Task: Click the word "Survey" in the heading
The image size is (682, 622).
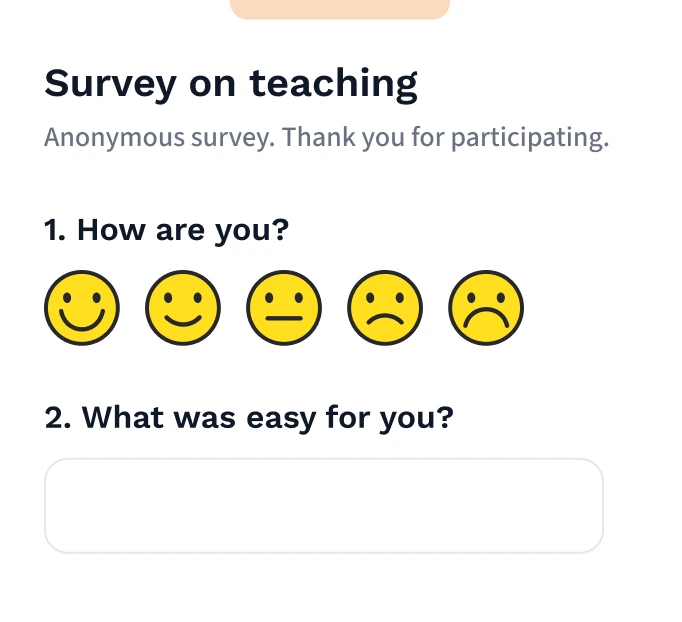Action: coord(111,84)
